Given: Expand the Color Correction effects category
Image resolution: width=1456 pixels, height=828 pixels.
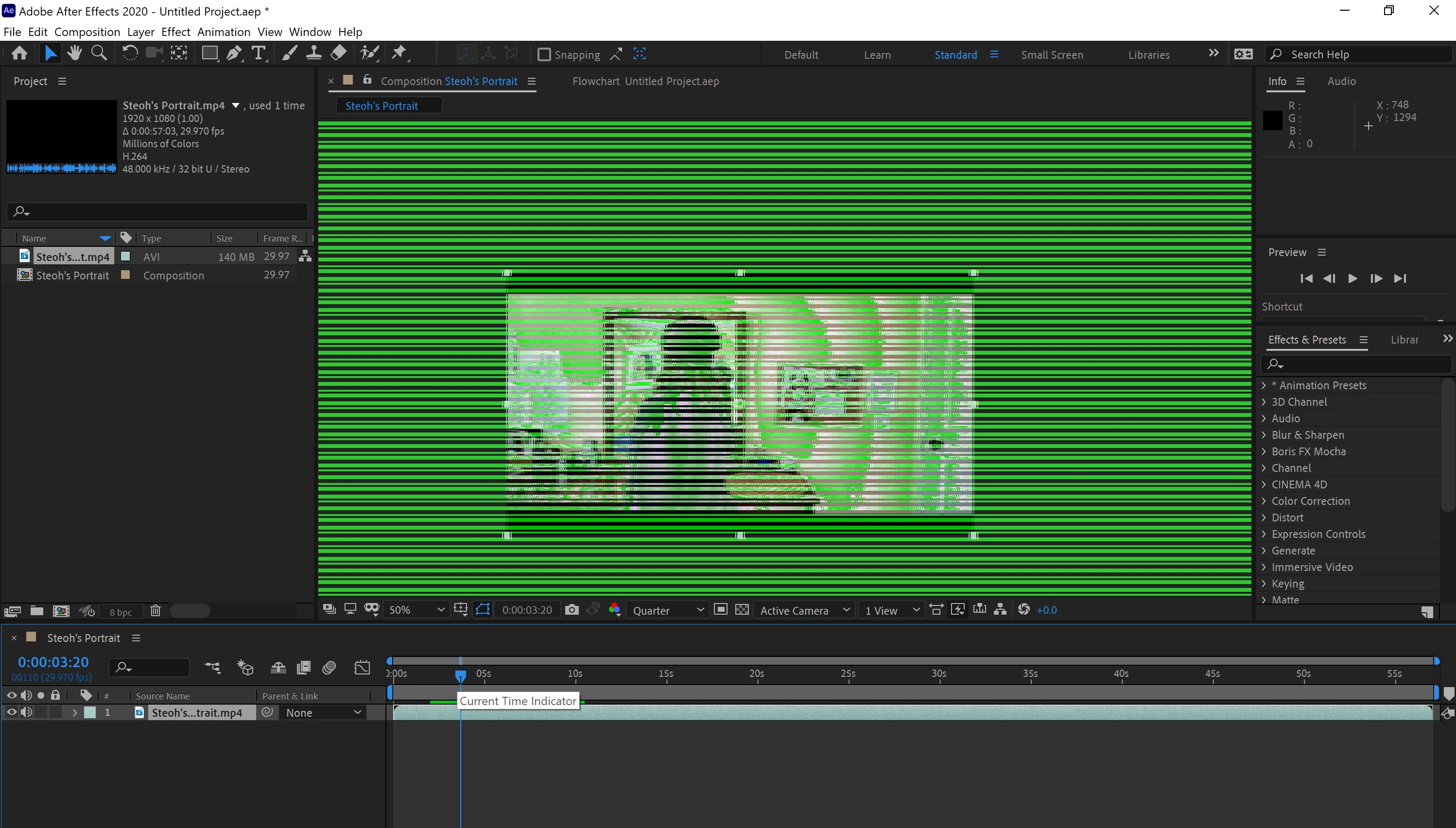Looking at the screenshot, I should 1264,501.
